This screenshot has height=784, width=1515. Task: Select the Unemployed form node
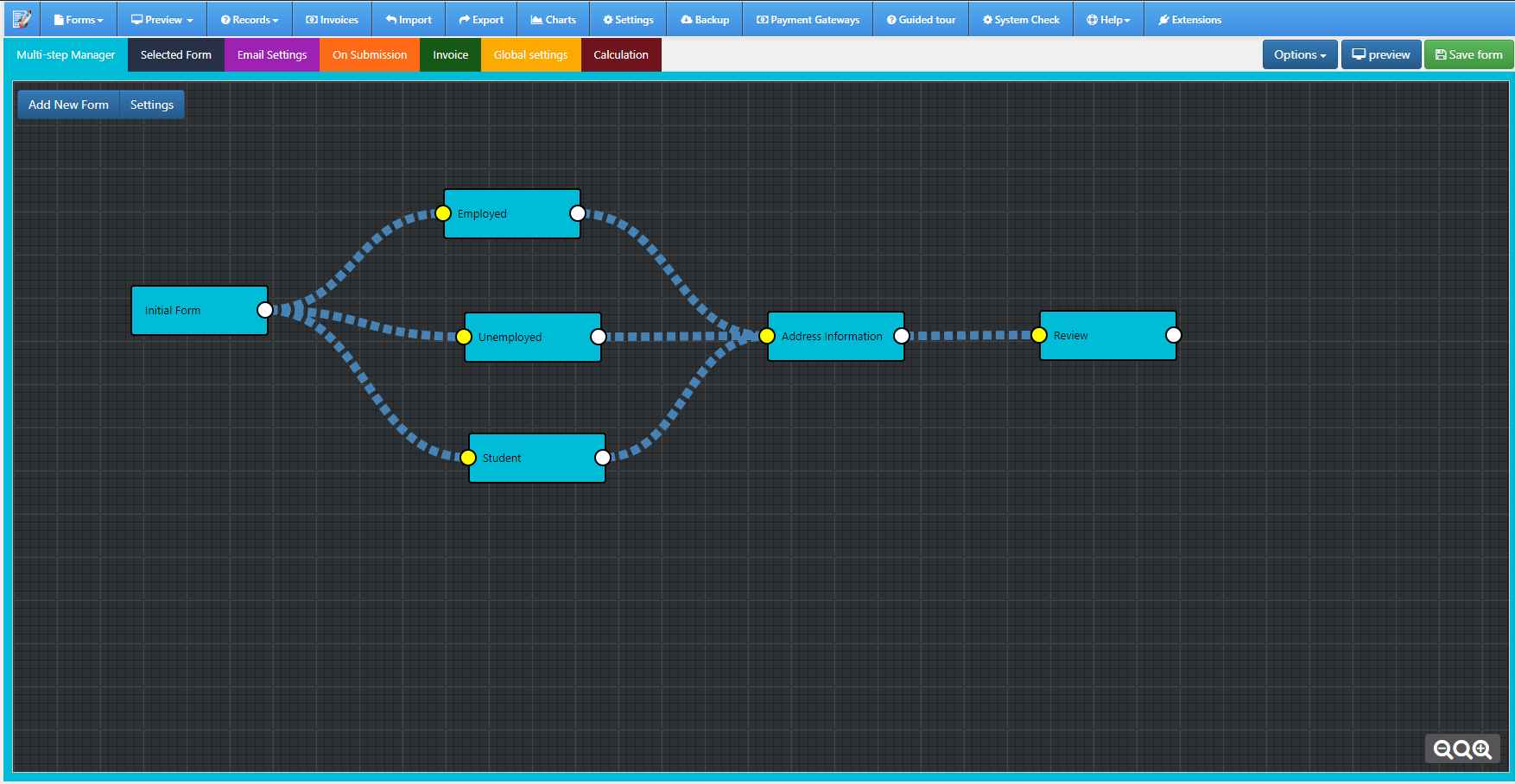533,337
